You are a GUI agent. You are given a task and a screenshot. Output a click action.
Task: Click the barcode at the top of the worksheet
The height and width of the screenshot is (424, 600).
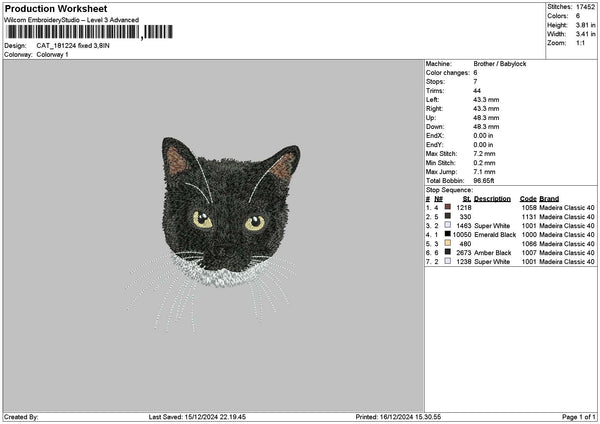pos(72,33)
